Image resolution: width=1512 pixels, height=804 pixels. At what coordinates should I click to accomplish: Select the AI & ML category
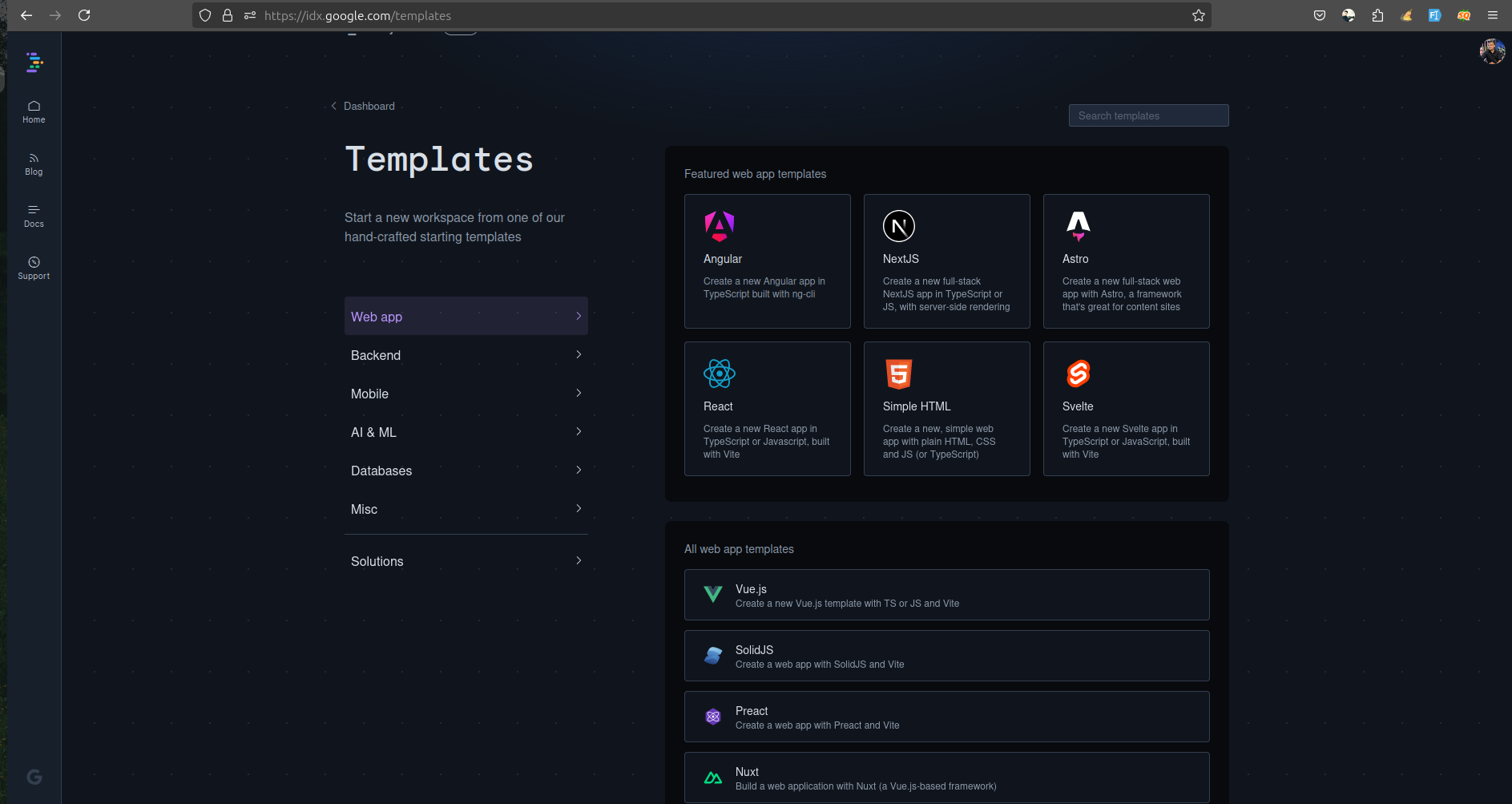[x=466, y=432]
